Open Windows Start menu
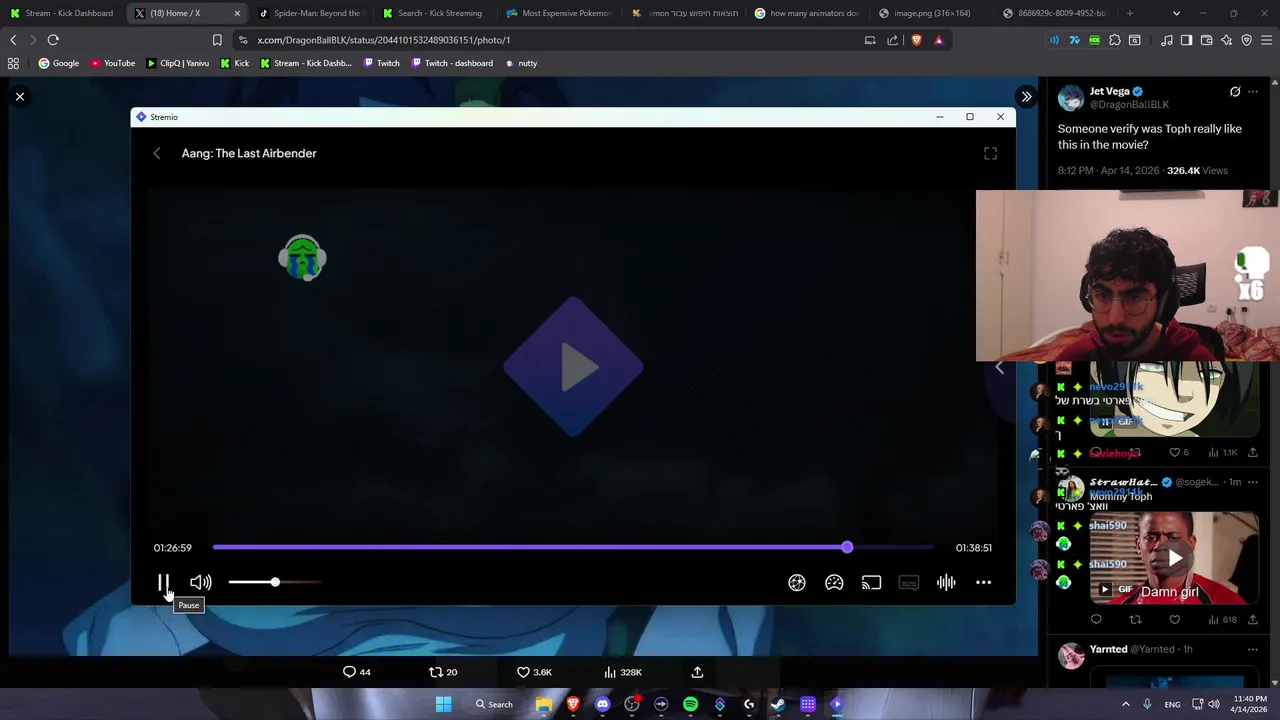Screen dimensions: 1280x720 click(x=443, y=704)
